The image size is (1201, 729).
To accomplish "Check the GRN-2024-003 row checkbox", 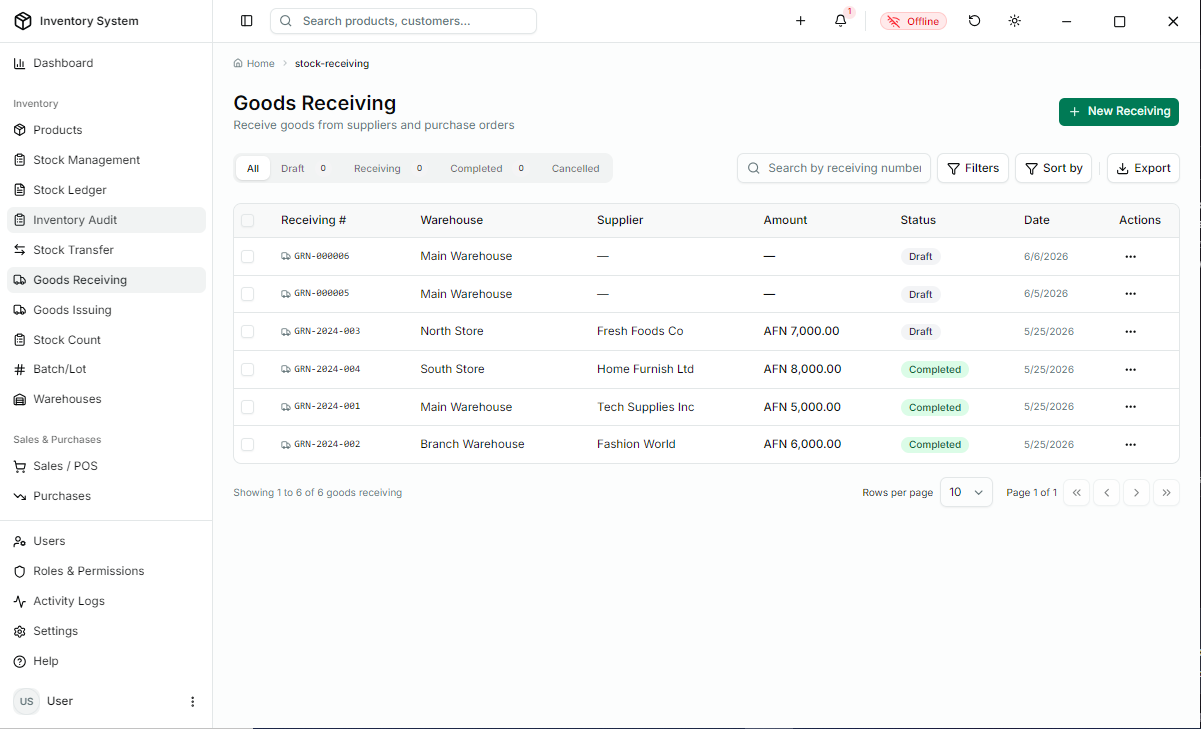I will click(248, 331).
